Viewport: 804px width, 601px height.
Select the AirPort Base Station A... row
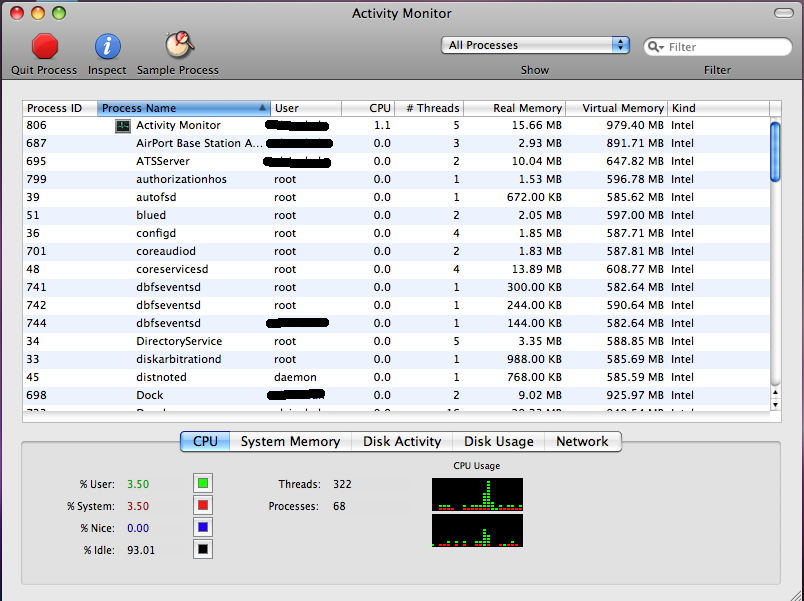pos(396,144)
